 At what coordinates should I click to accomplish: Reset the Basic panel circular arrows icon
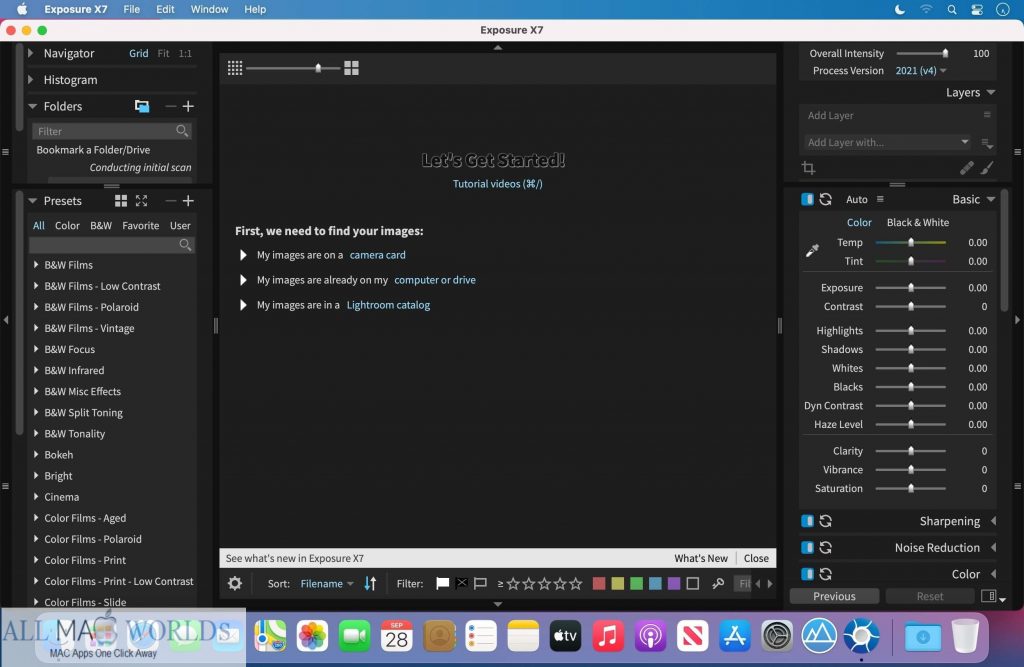click(x=825, y=199)
